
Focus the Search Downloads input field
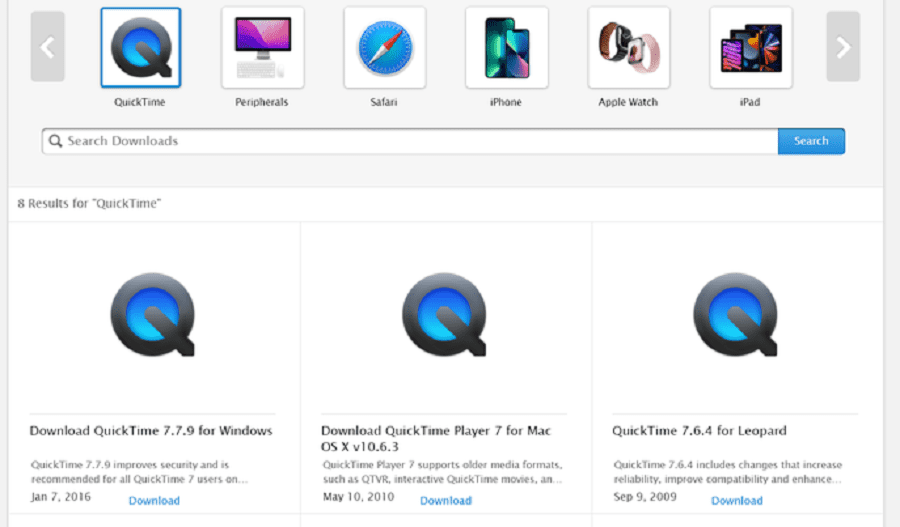pyautogui.click(x=410, y=141)
